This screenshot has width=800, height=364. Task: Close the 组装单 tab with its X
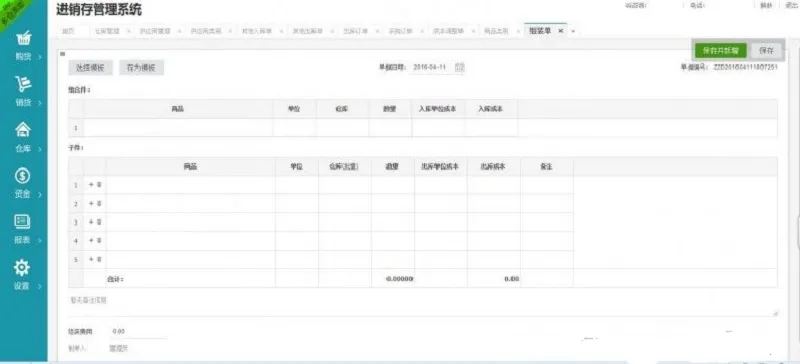560,31
